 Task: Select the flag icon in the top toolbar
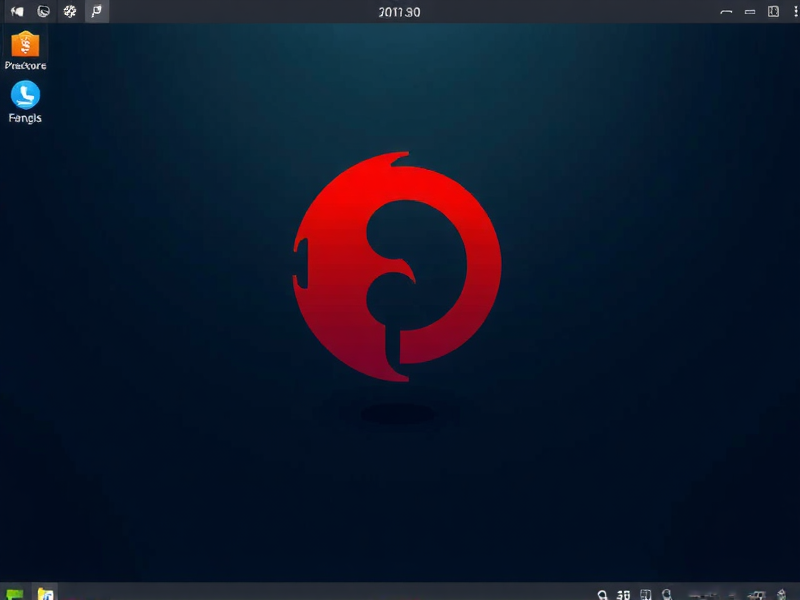point(97,11)
